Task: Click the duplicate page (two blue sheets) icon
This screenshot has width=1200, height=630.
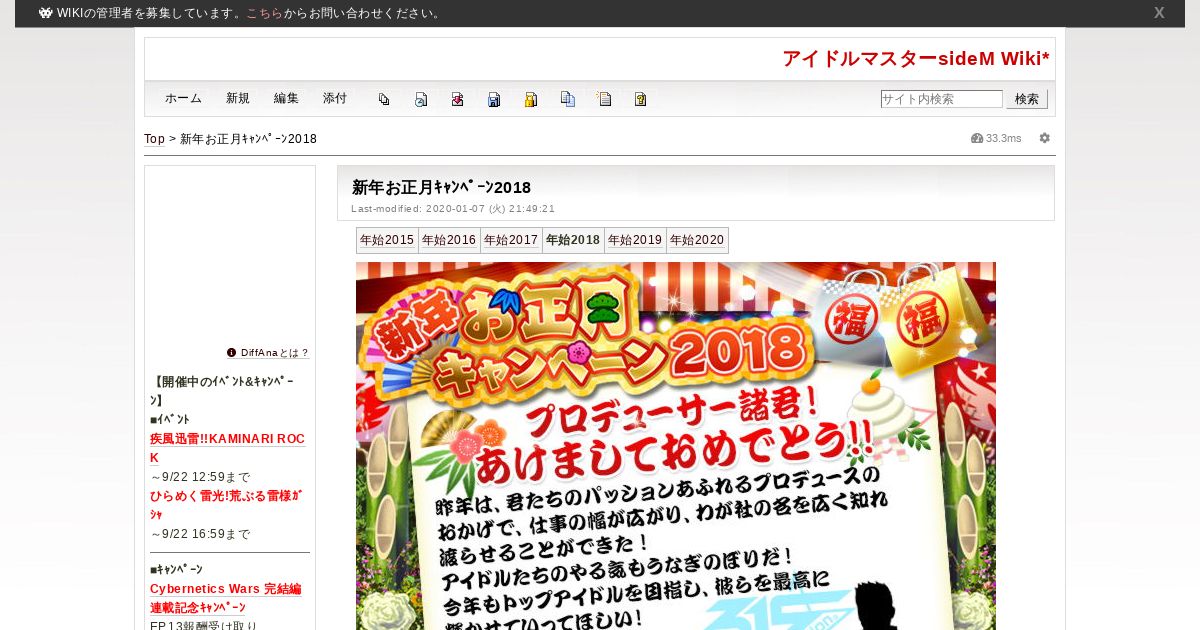Action: pos(568,99)
